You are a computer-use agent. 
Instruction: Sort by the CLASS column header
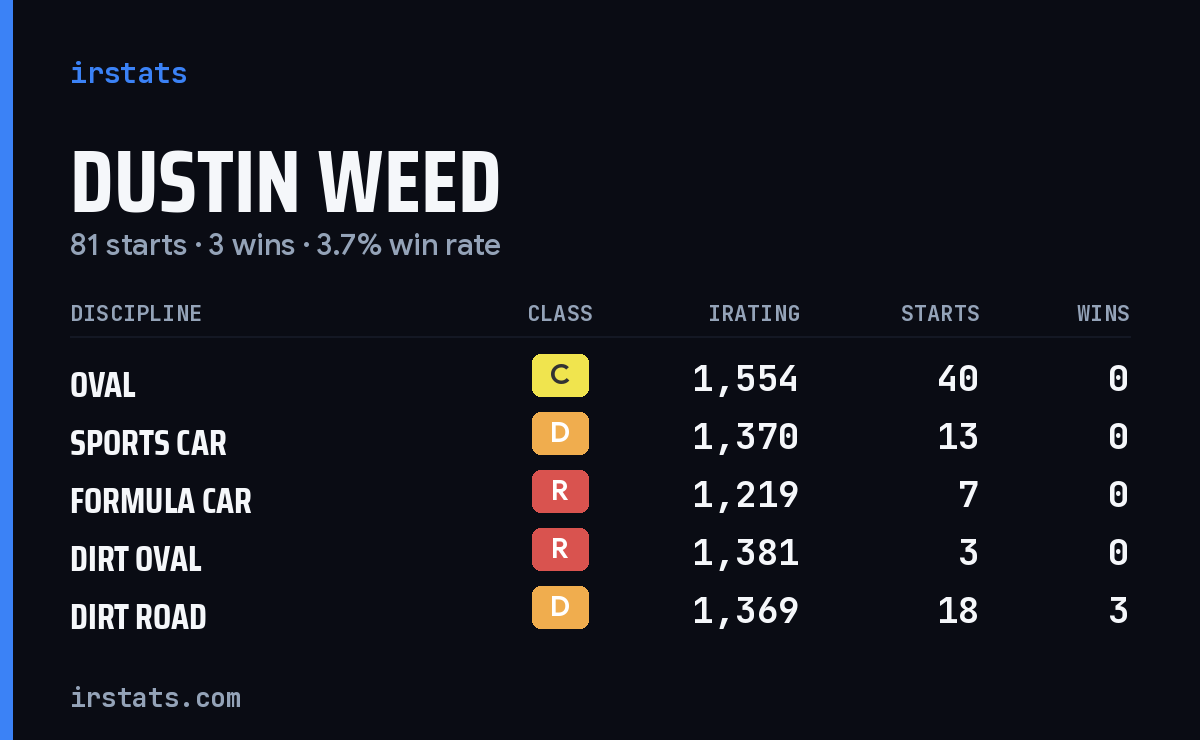560,314
